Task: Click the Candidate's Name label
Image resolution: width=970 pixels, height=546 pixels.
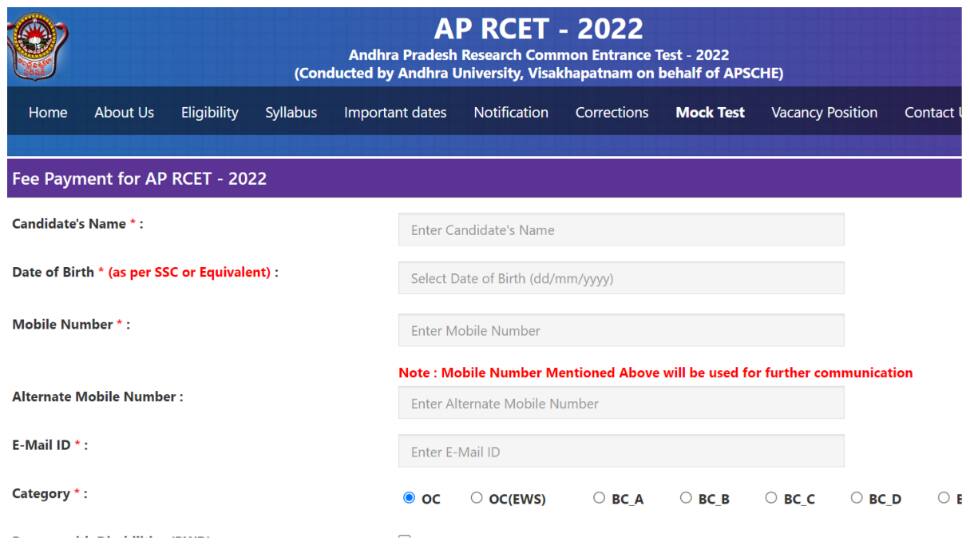Action: [77, 224]
